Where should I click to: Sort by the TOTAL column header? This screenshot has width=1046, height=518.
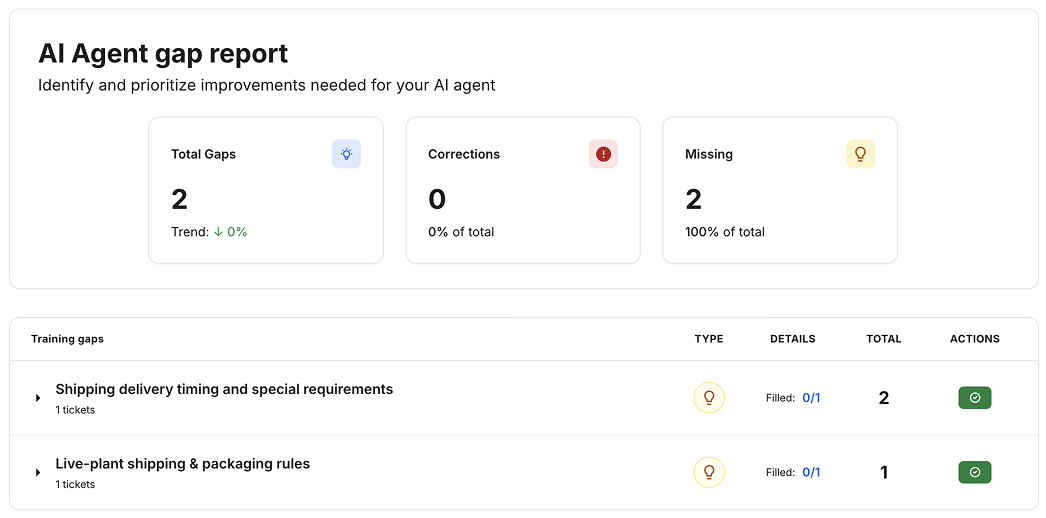(883, 339)
